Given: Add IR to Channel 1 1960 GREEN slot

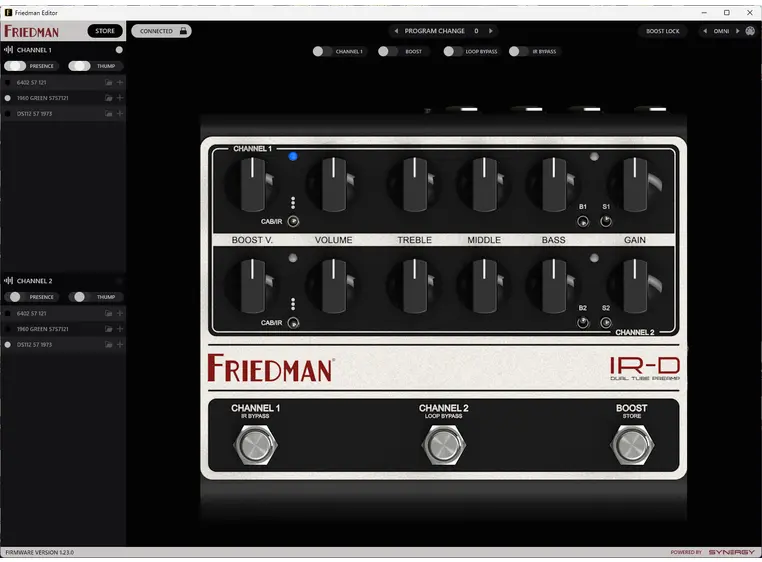Looking at the screenshot, I should (120, 98).
